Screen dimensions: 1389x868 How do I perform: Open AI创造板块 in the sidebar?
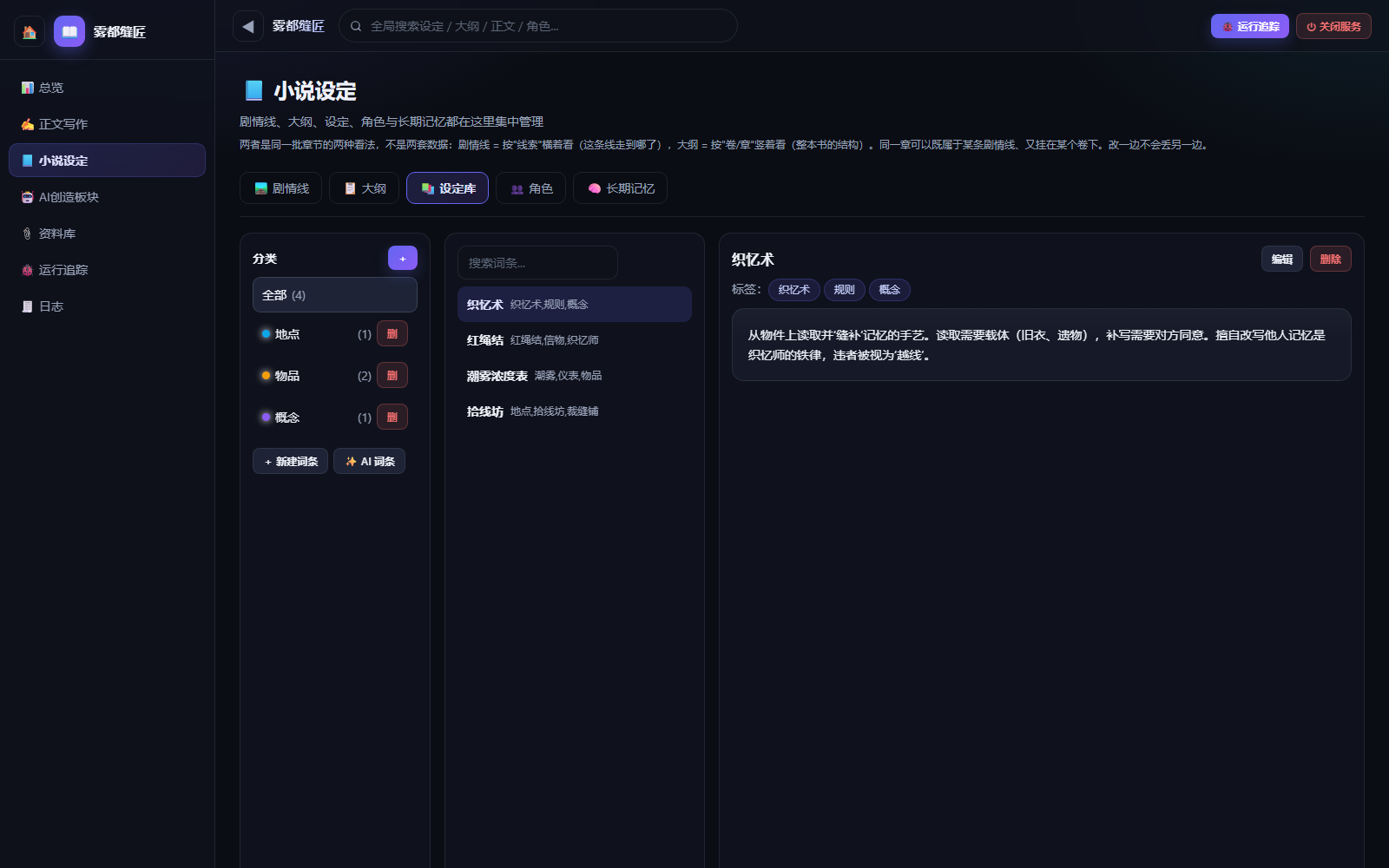107,197
